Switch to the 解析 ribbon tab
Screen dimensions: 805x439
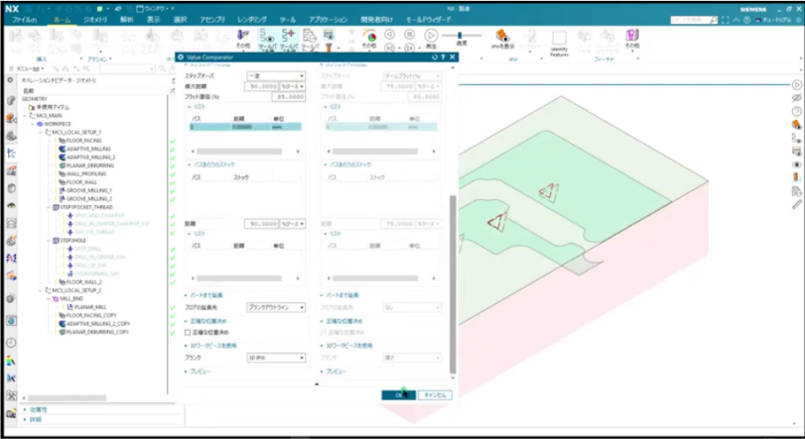click(x=126, y=18)
